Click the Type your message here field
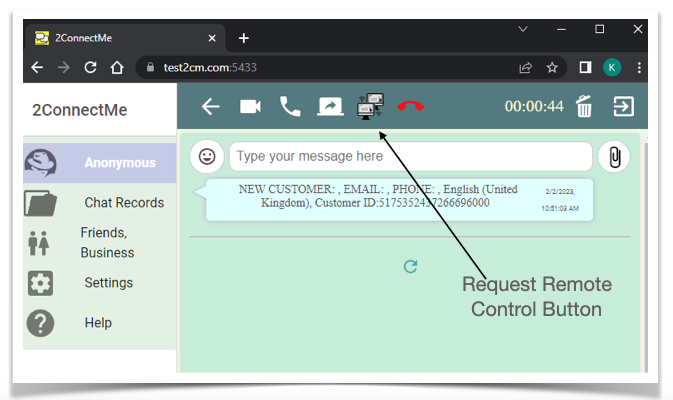Screen dimensions: 673x400 point(411,157)
